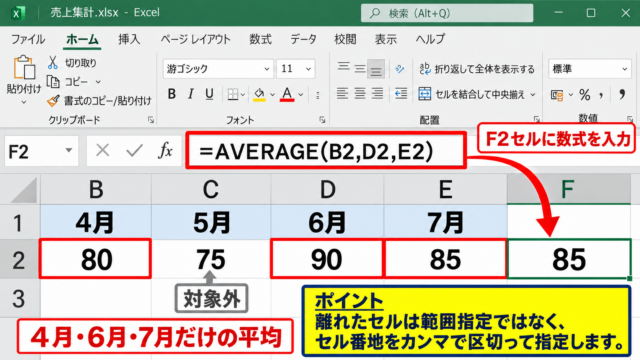Open the clipboard group dialog launcher
Viewport: 640px width, 360px height.
coord(151,120)
